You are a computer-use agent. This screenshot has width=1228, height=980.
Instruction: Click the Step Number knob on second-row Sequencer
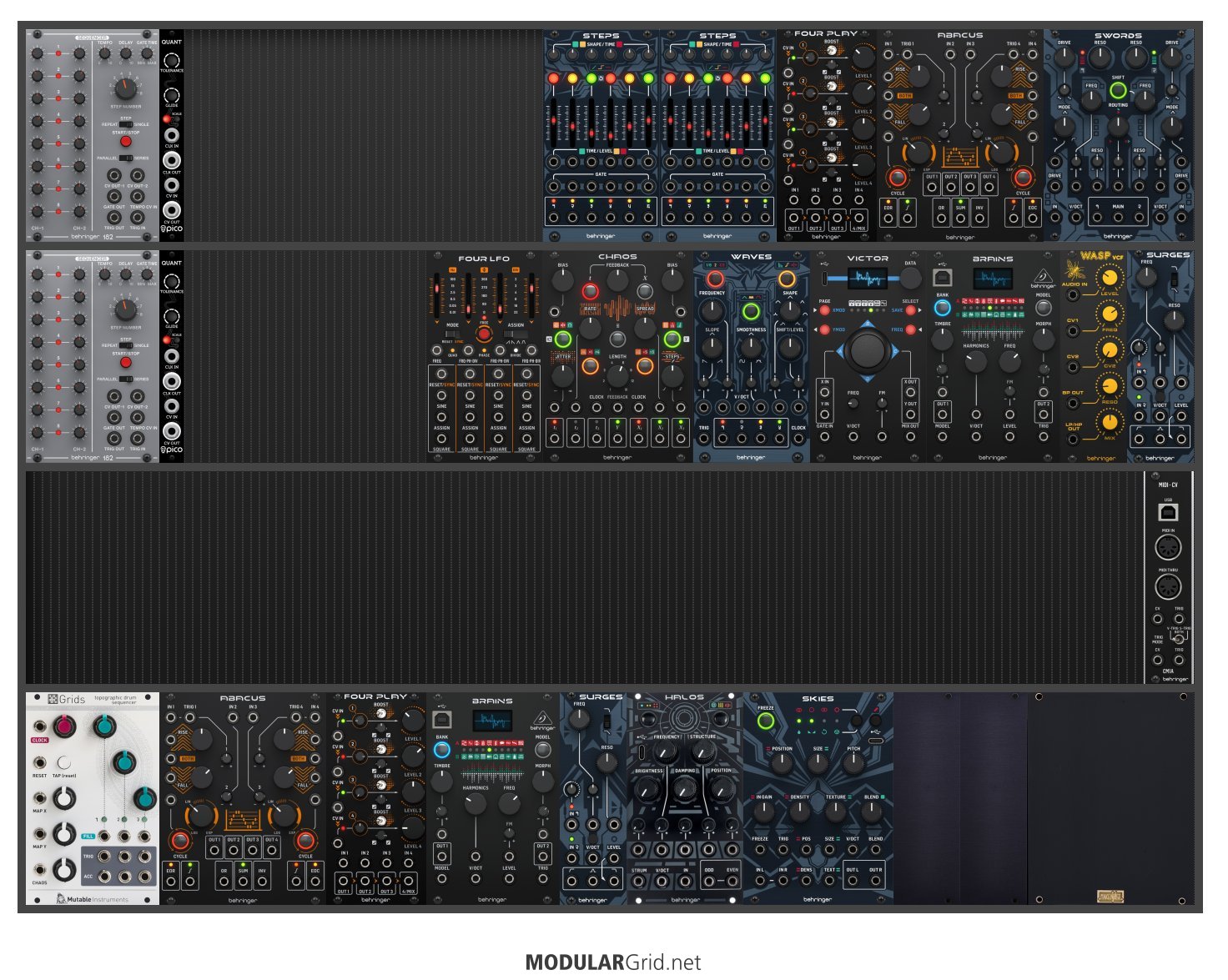tap(125, 310)
